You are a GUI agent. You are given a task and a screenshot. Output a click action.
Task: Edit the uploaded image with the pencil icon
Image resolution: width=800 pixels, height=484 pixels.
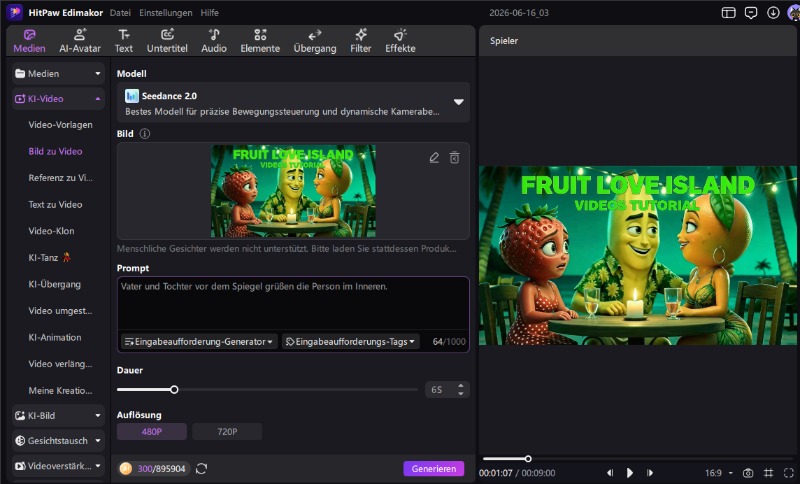click(x=434, y=158)
